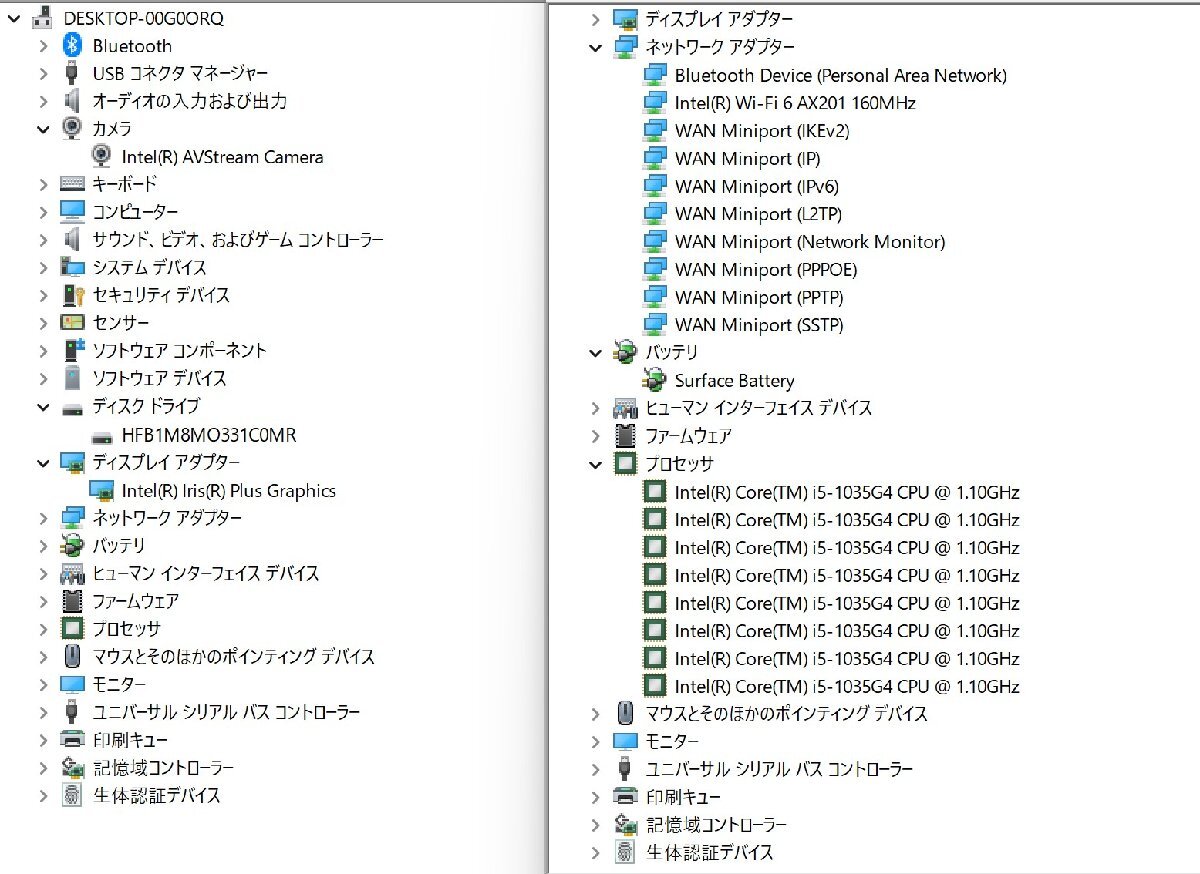Collapse the DESKTOP-00G0ORQ root node
This screenshot has height=874, width=1200.
coord(13,17)
